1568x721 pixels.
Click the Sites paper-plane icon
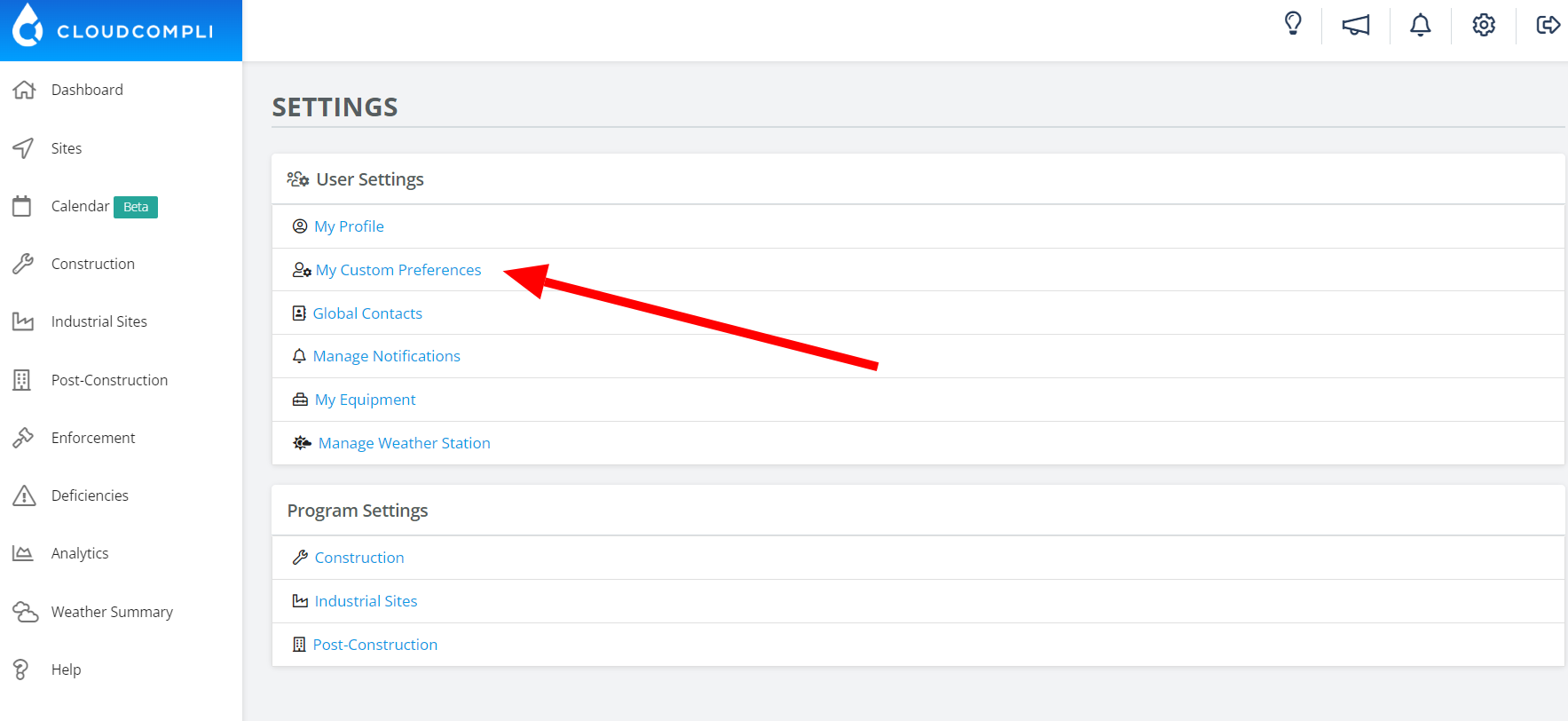click(x=23, y=148)
